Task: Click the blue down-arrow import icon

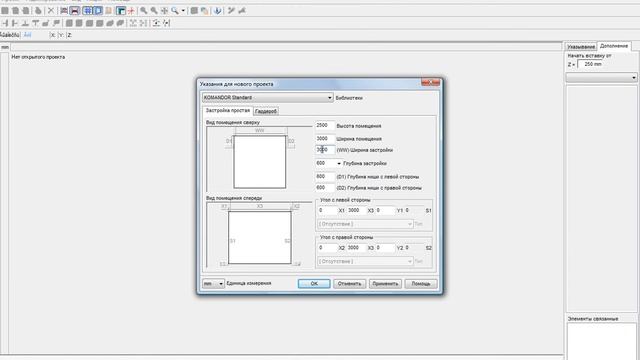Action: point(218,11)
